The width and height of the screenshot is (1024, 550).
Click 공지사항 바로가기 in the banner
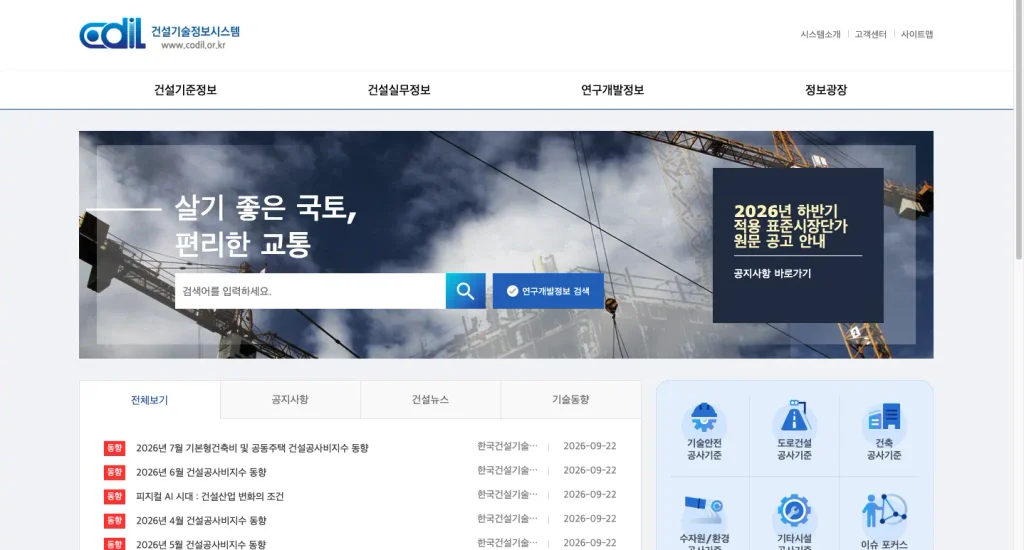click(x=772, y=274)
